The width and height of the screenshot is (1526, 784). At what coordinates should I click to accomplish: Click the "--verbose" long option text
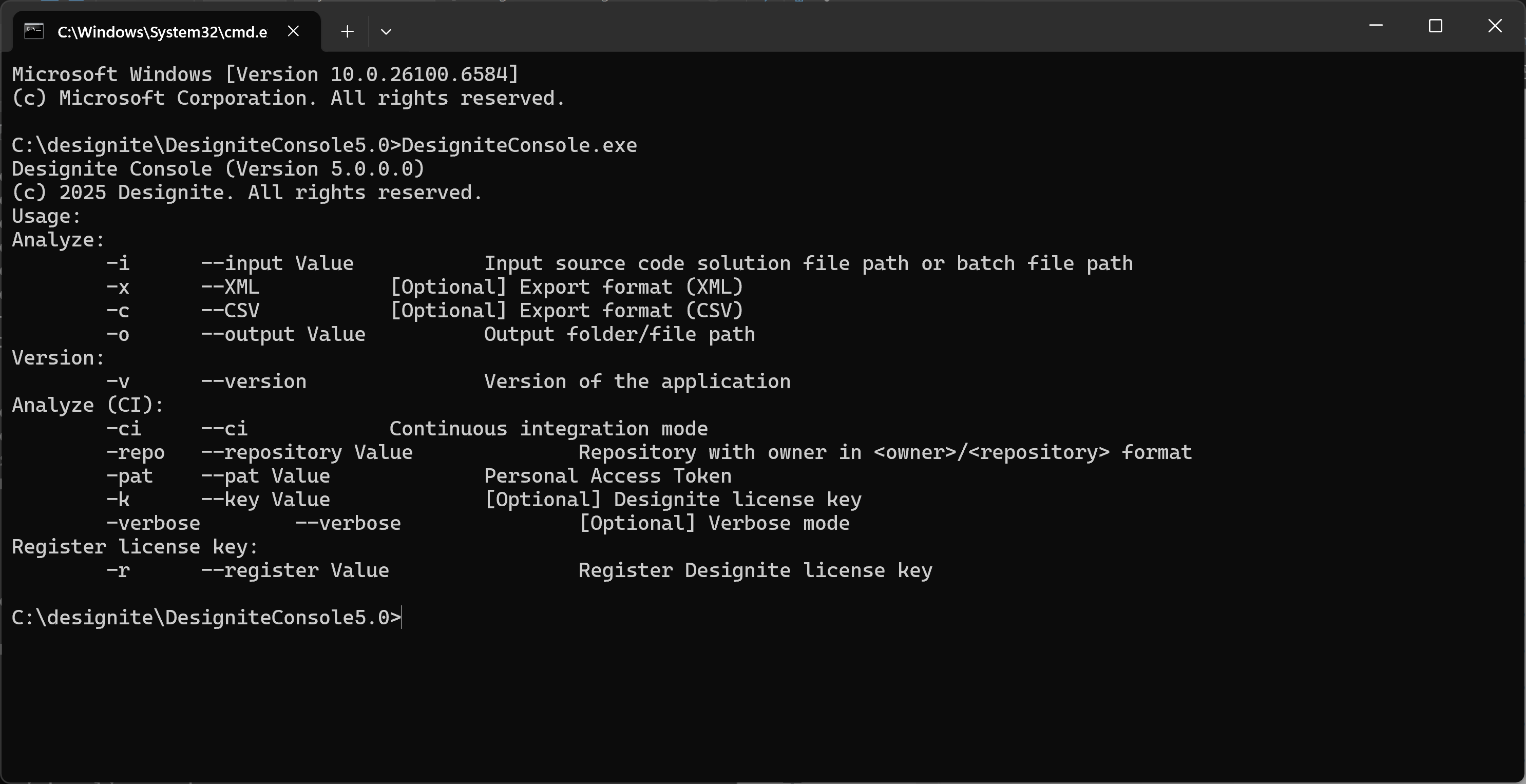pyautogui.click(x=348, y=524)
